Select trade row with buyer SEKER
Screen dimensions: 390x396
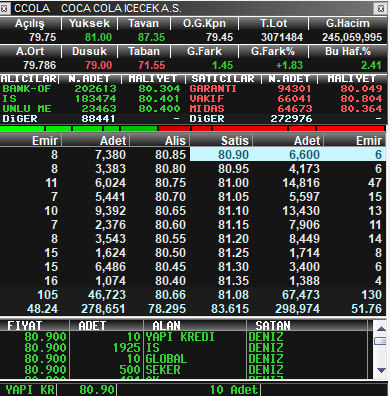[183, 370]
